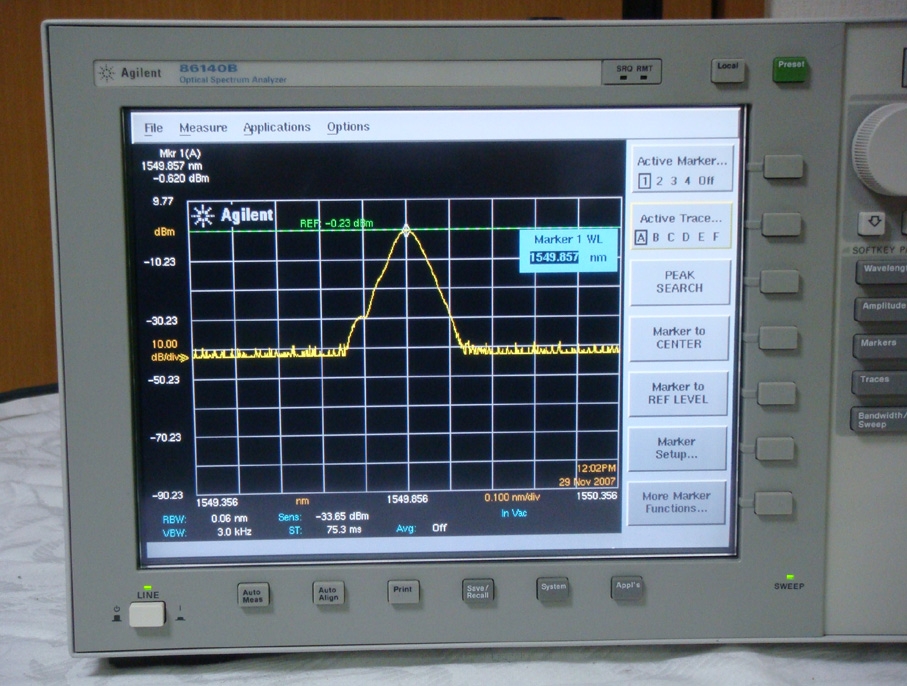Image resolution: width=907 pixels, height=686 pixels.
Task: Select active marker 3
Action: pyautogui.click(x=673, y=181)
